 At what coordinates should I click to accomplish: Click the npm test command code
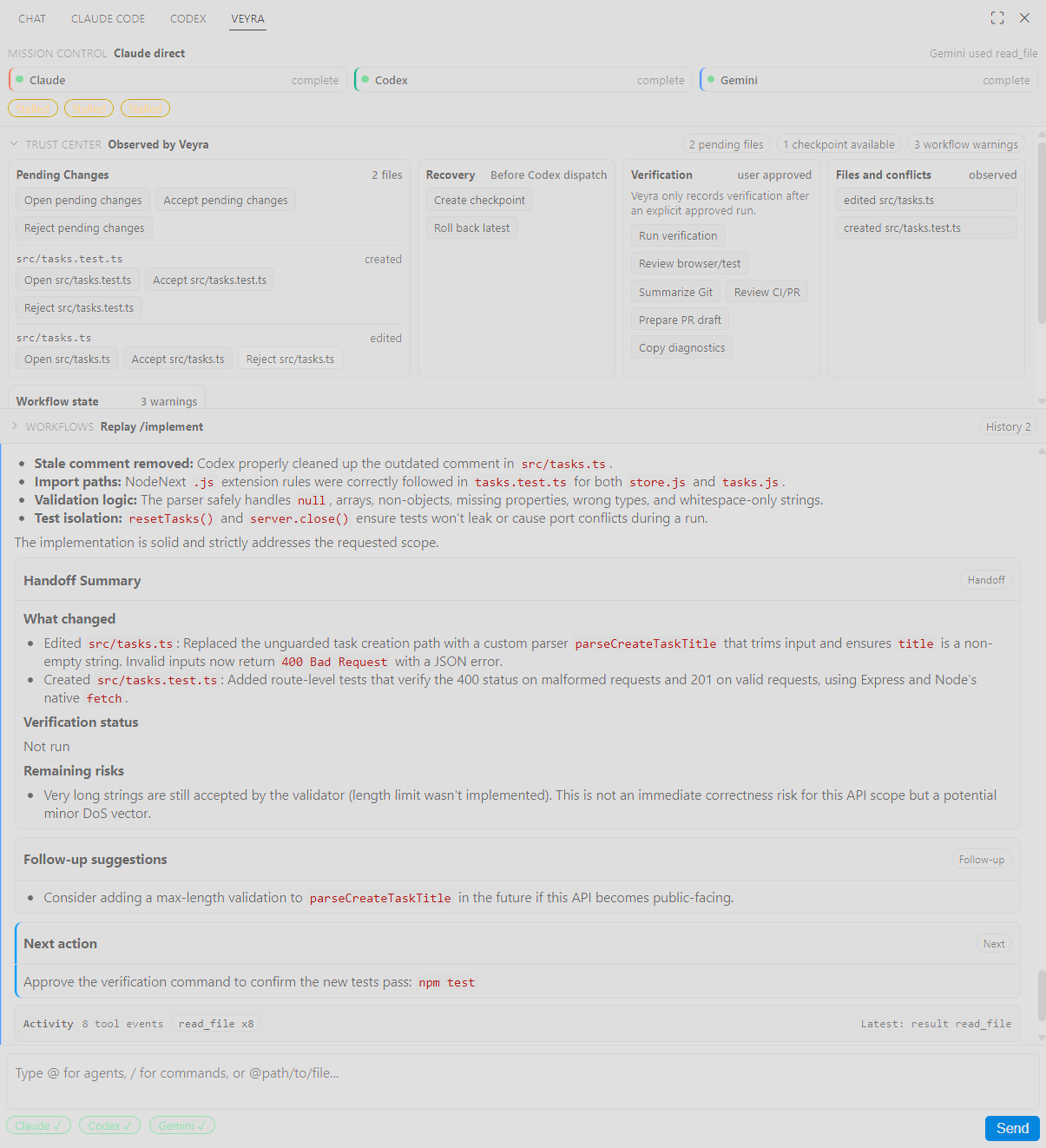point(446,982)
